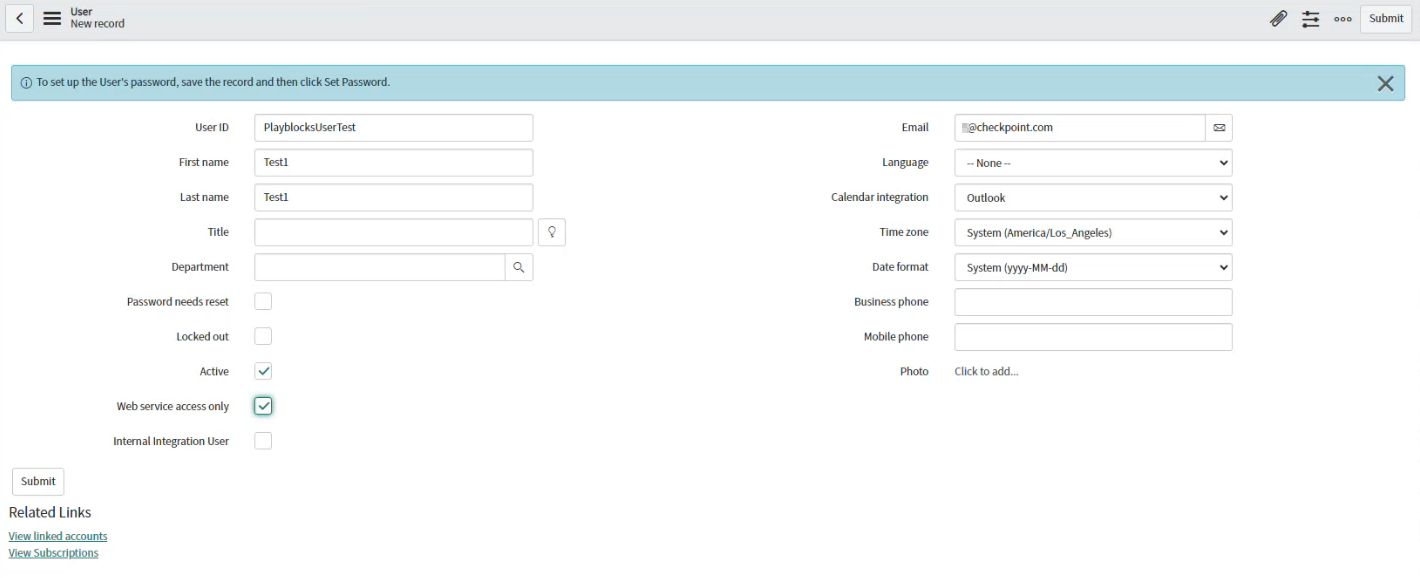Open the personalize form settings icon
Viewport: 1420px width, 578px height.
click(1310, 18)
